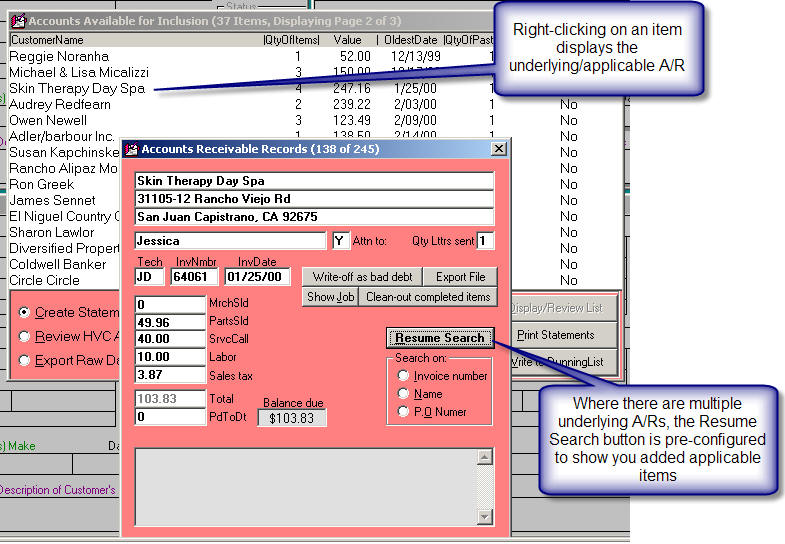Open the Show Job button

pyautogui.click(x=330, y=297)
